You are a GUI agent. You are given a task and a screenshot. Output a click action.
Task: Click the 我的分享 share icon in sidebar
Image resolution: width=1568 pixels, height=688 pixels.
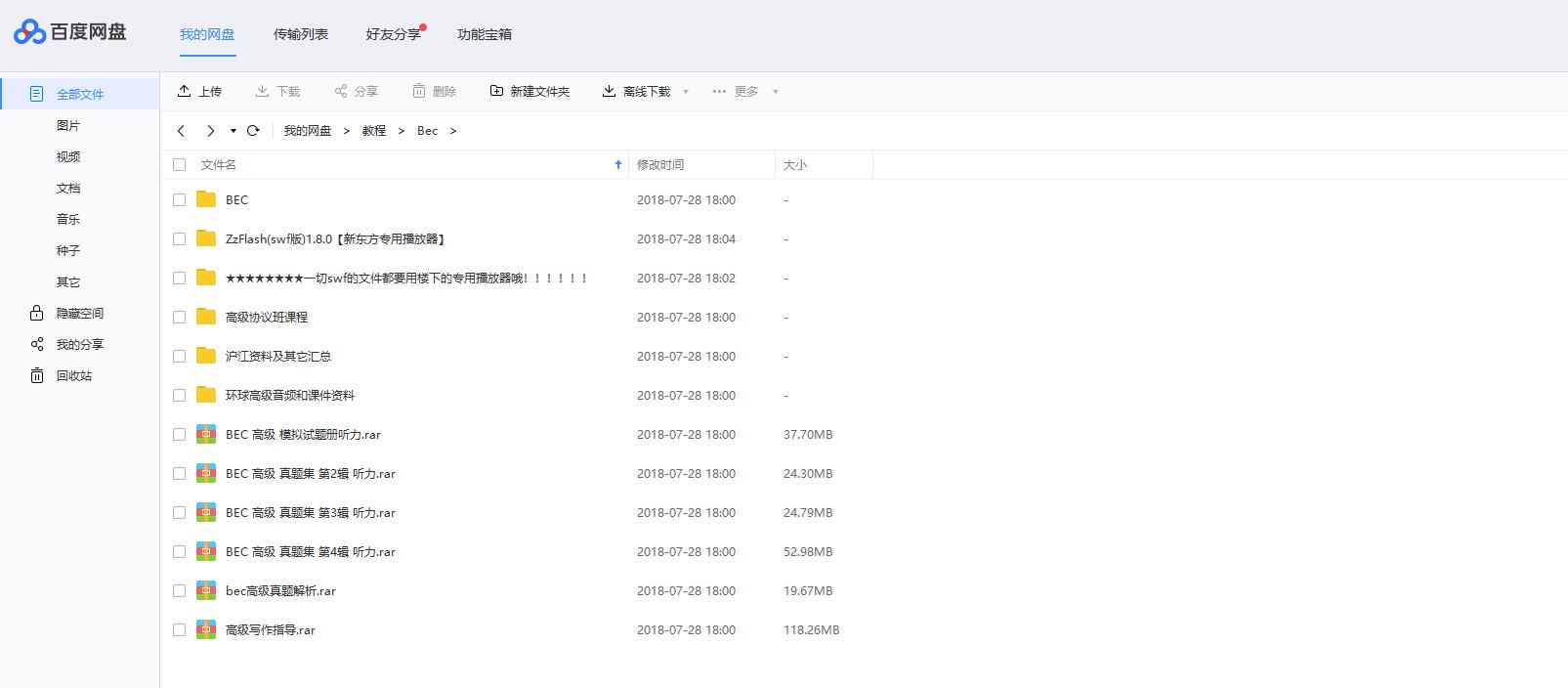click(x=37, y=344)
